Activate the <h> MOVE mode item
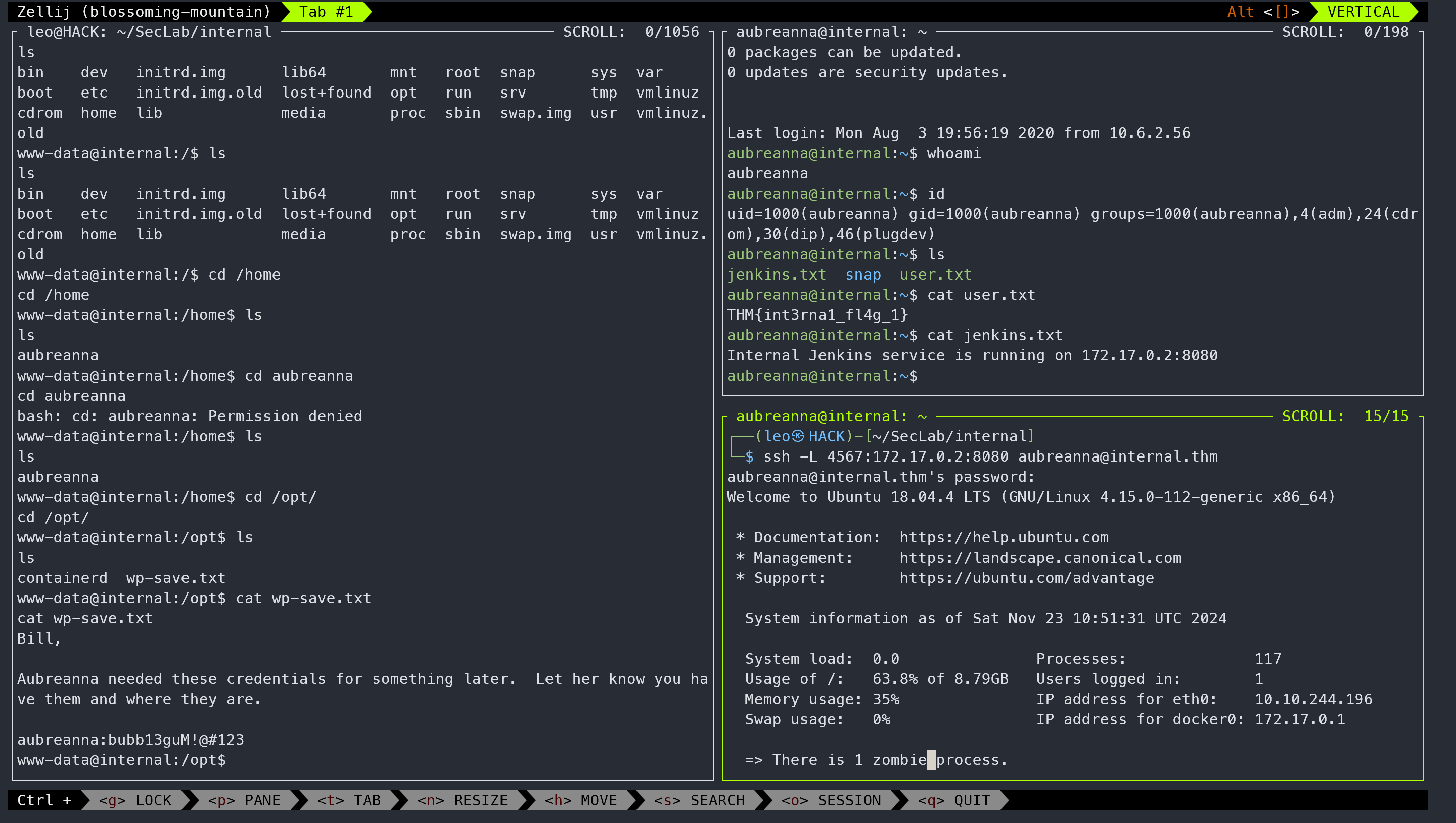This screenshot has height=823, width=1456. [581, 800]
